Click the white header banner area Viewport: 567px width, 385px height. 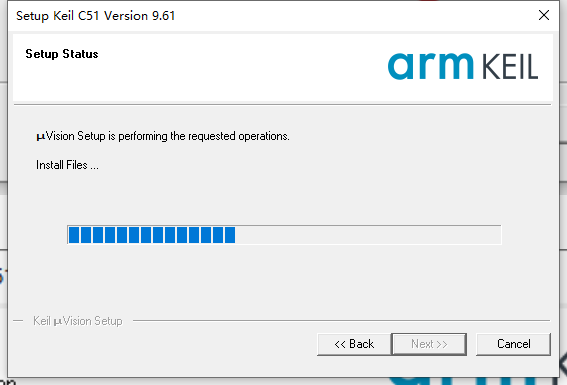tap(283, 68)
